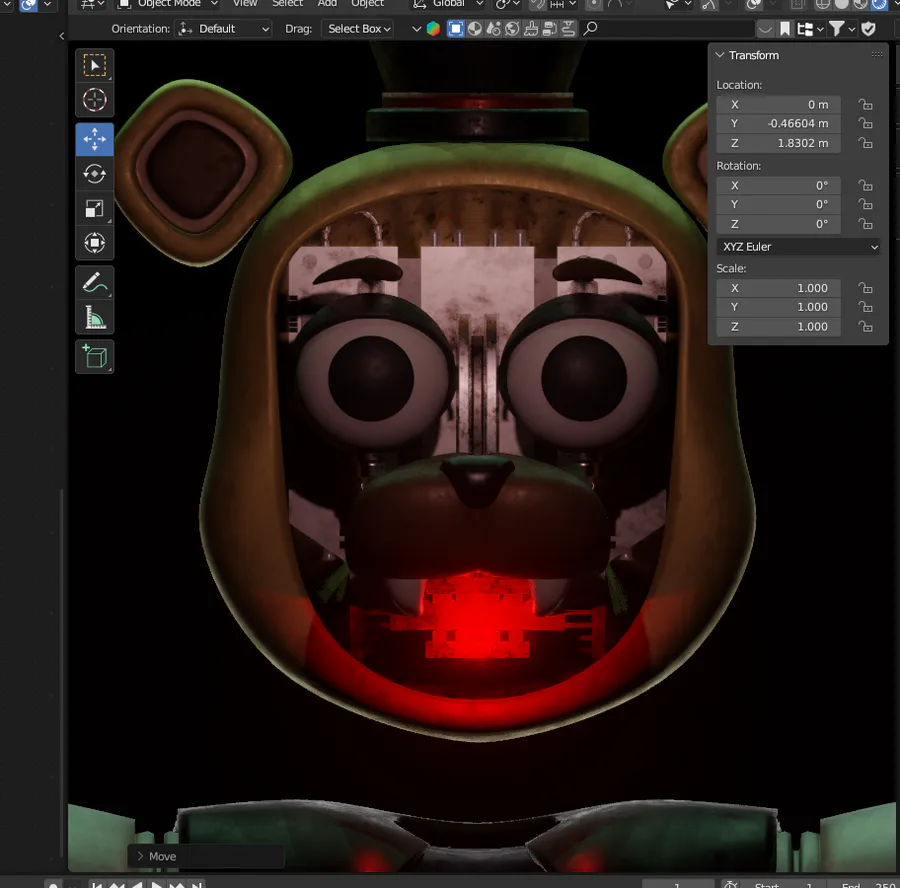This screenshot has height=888, width=900.
Task: Select the Add Cube tool
Action: tap(95, 357)
